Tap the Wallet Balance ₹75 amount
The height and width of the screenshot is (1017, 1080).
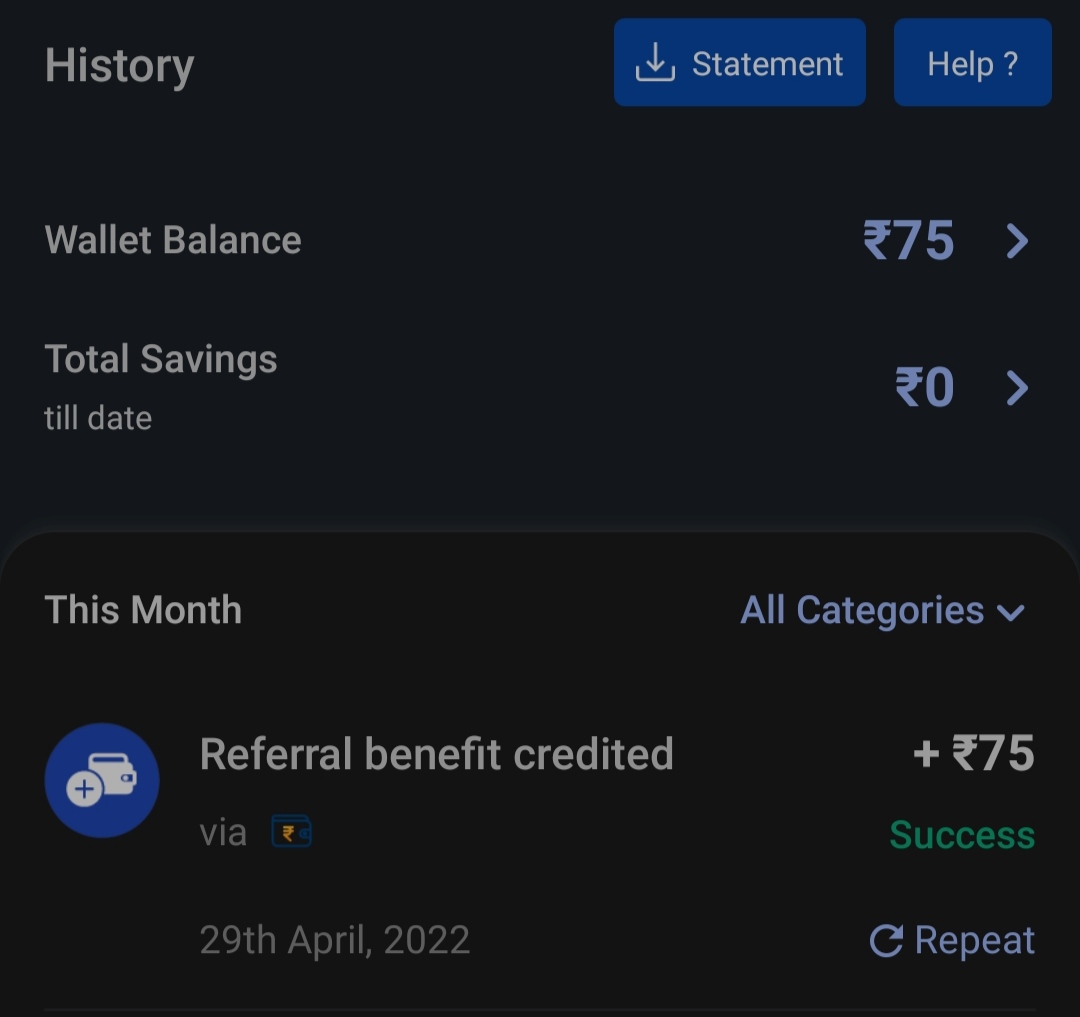pos(908,241)
